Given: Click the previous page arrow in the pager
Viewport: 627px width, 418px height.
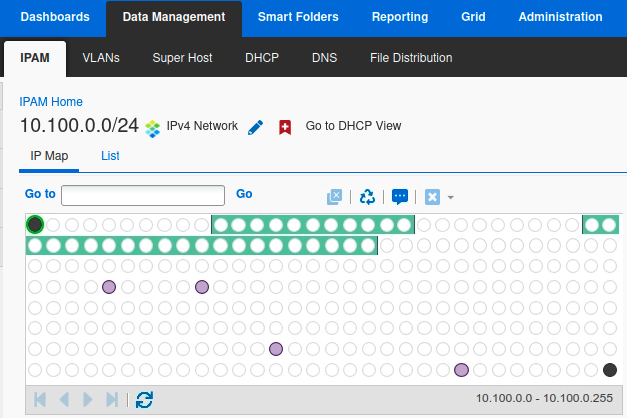Looking at the screenshot, I should [64, 399].
